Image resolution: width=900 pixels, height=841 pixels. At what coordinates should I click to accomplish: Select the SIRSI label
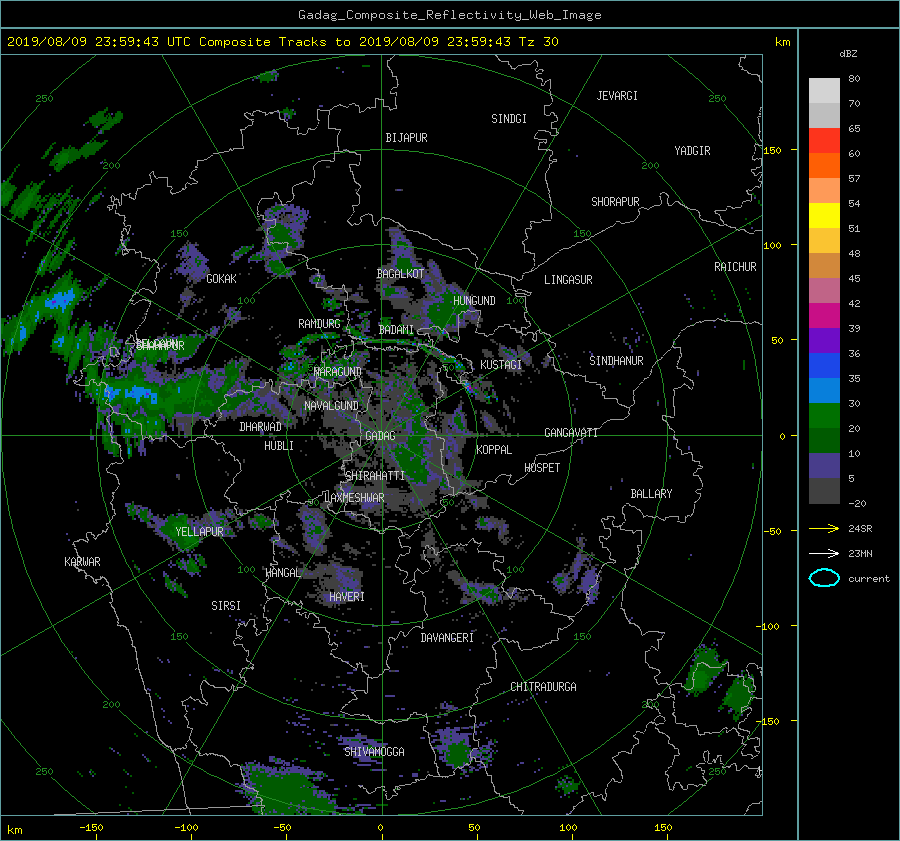click(226, 606)
